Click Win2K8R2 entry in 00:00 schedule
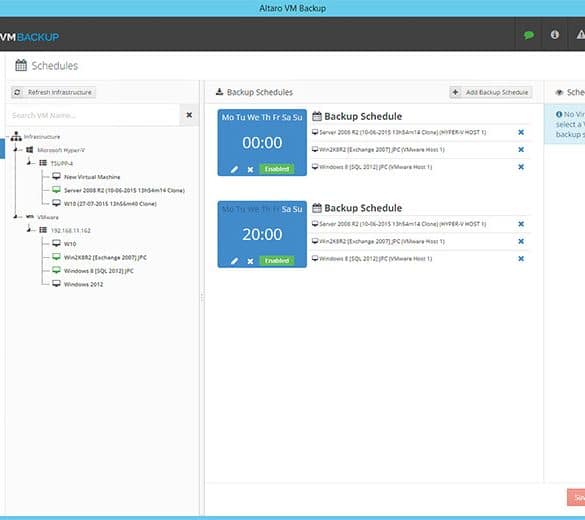This screenshot has height=520, width=585. (x=378, y=150)
